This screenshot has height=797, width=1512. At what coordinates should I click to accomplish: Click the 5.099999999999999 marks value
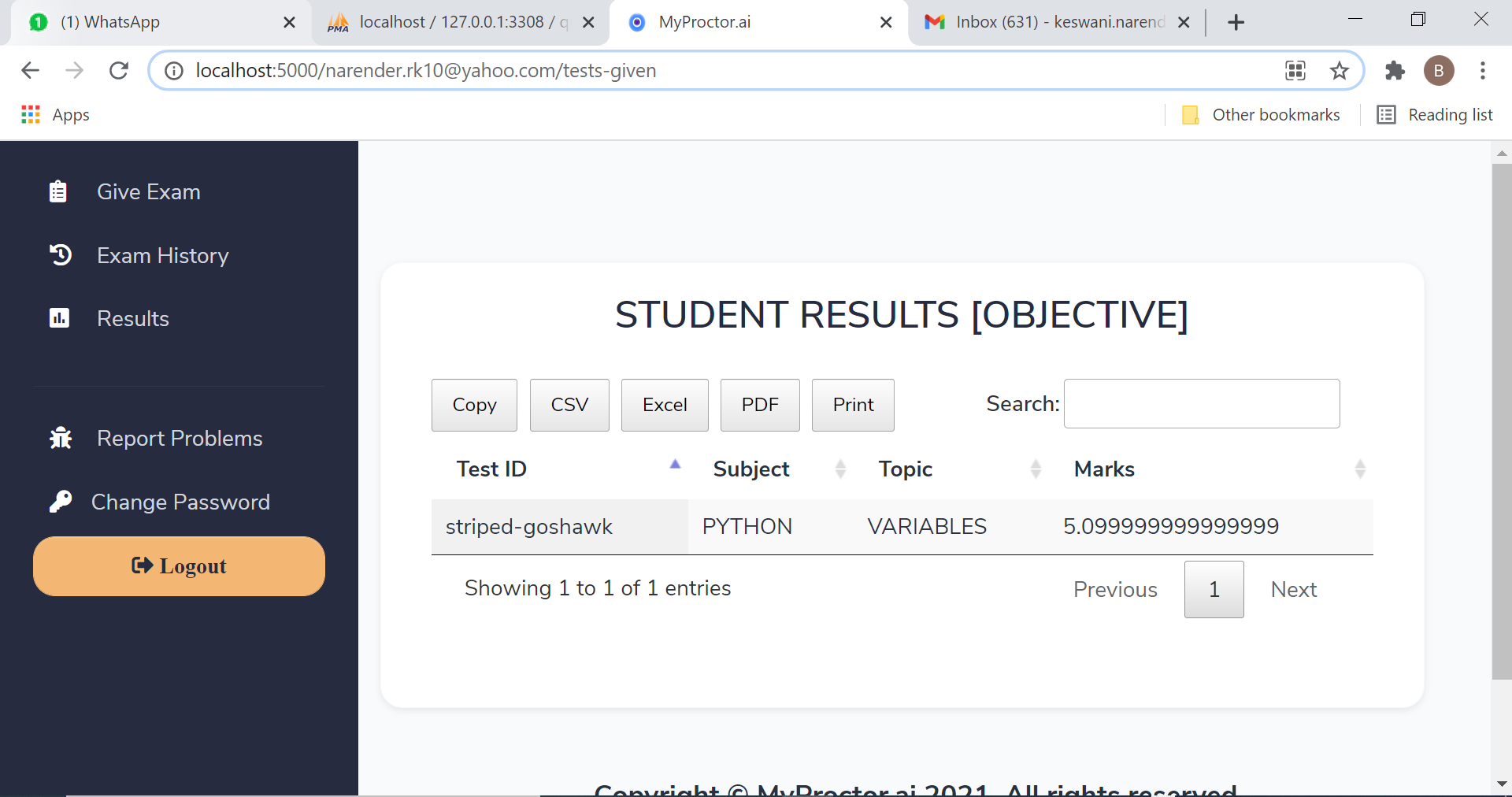click(1171, 526)
